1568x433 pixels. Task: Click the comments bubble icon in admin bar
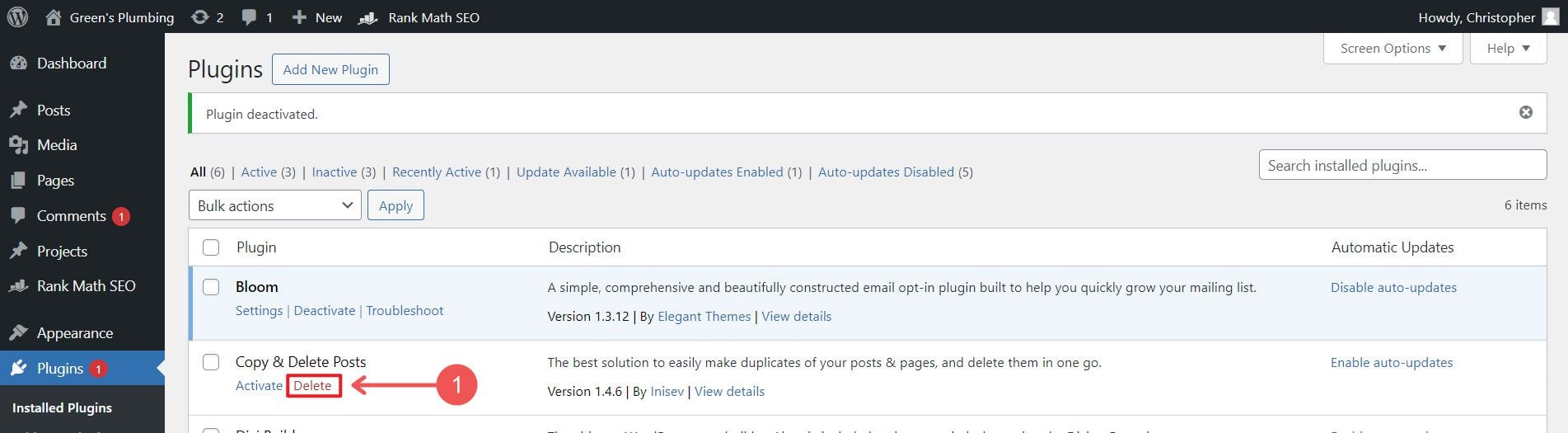pos(250,17)
